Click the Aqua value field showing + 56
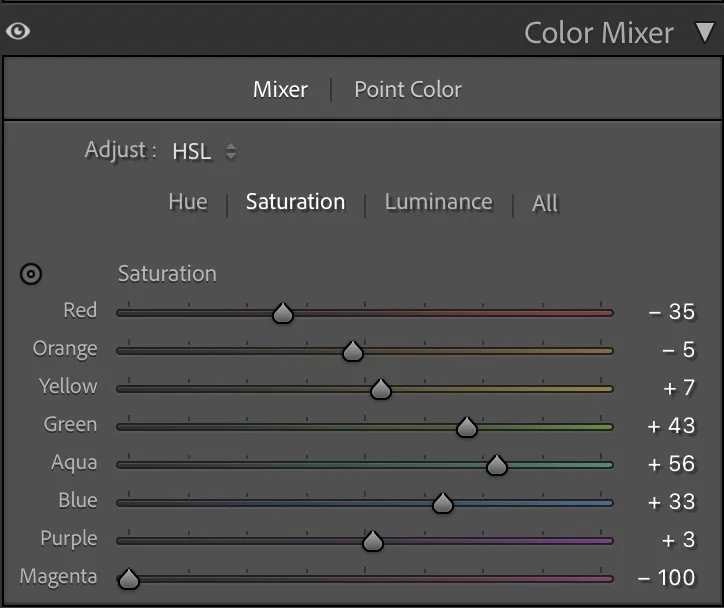This screenshot has width=724, height=608. [671, 464]
